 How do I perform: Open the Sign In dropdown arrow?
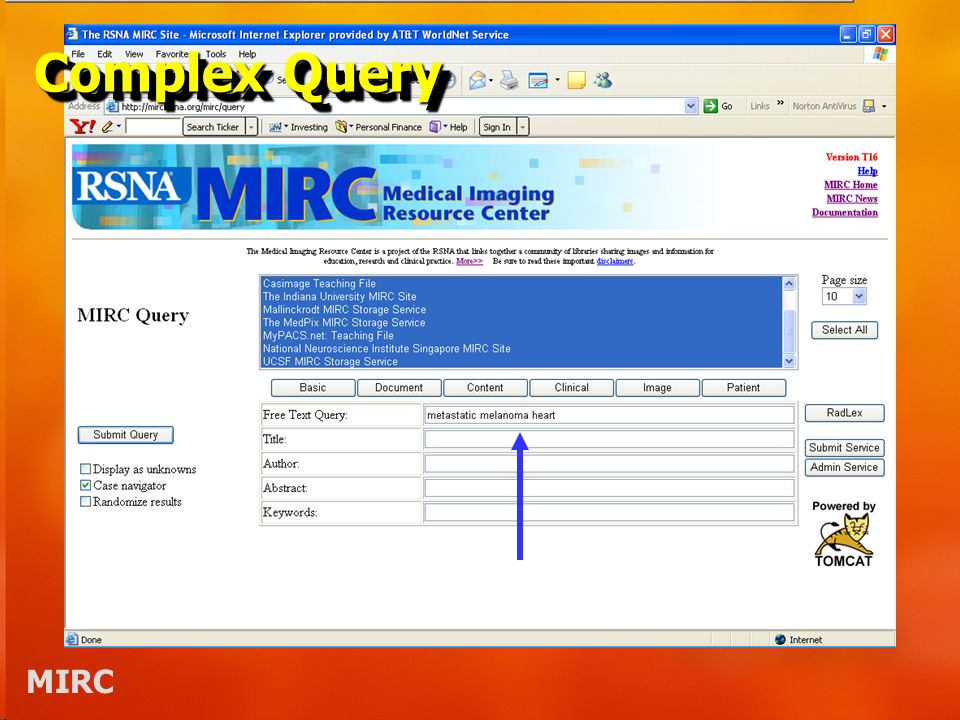click(x=523, y=127)
